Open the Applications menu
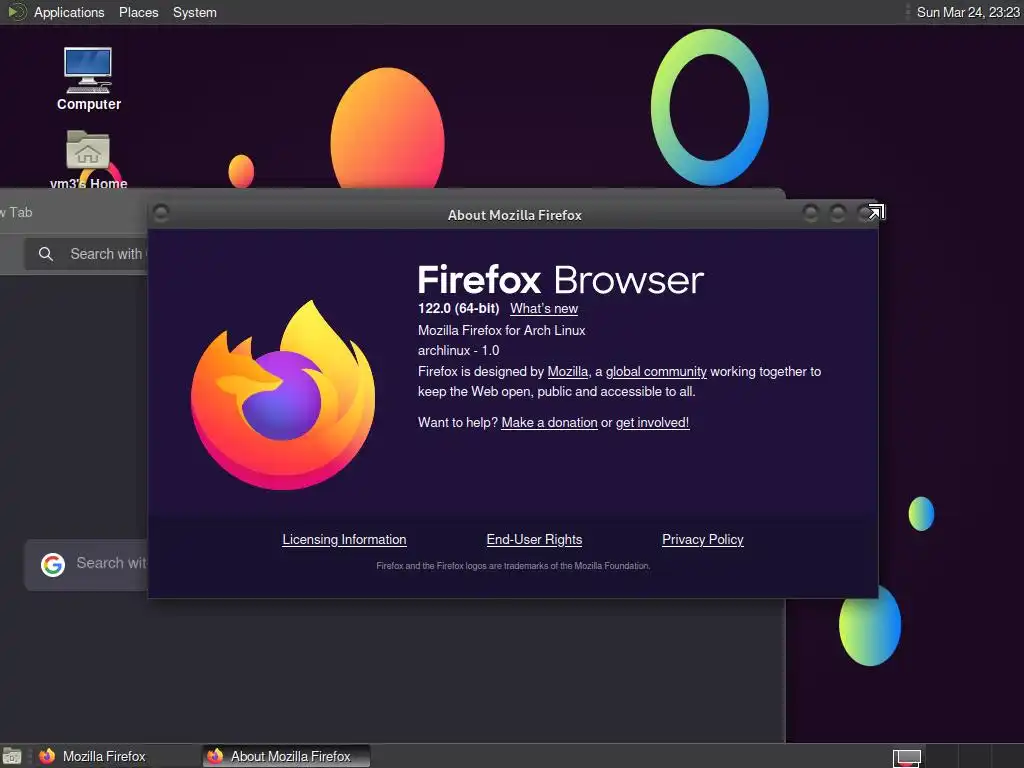This screenshot has height=768, width=1024. pos(69,12)
